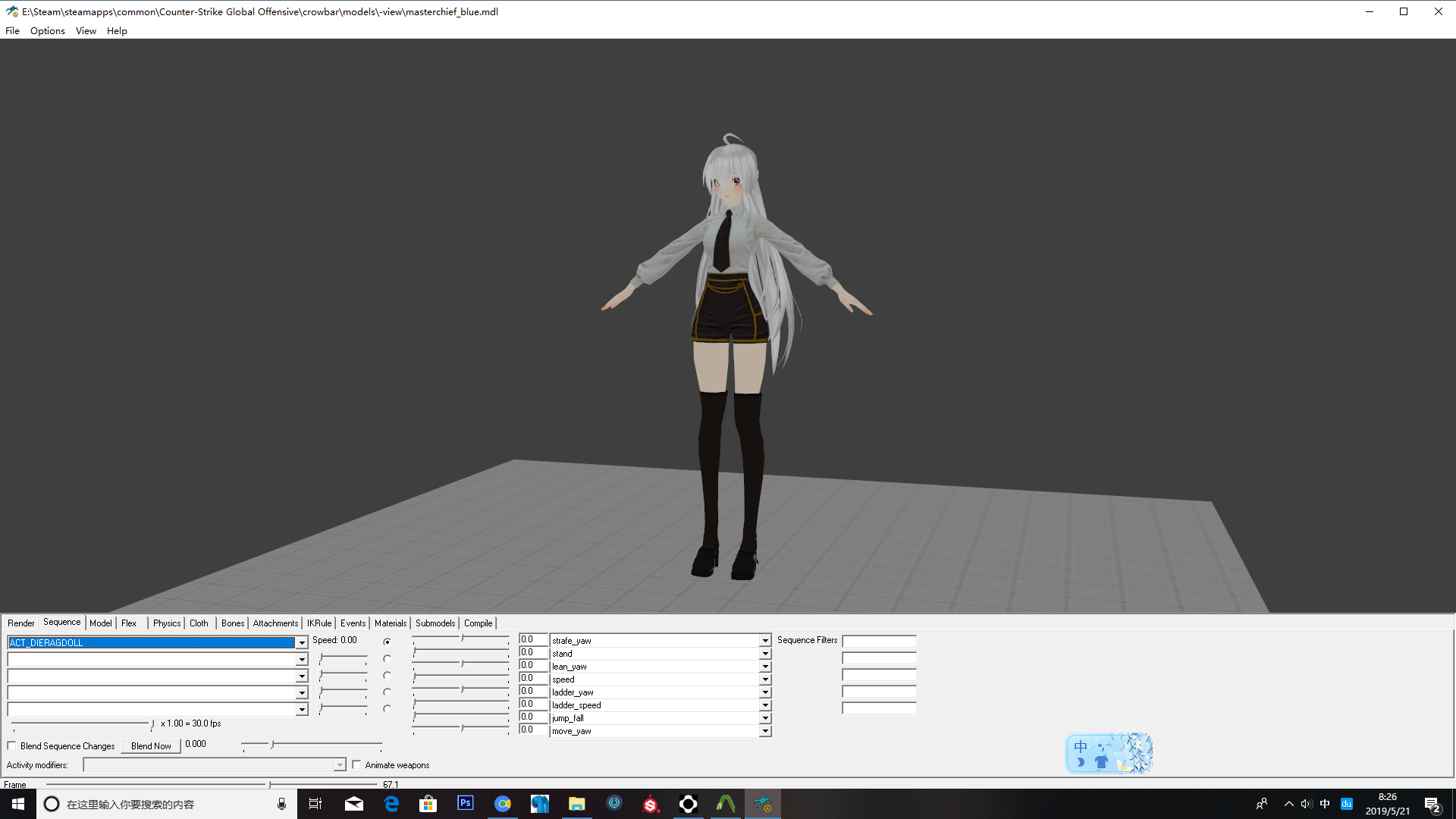This screenshot has height=819, width=1456.
Task: Click the black-and-white circle app taskbar icon
Action: click(x=689, y=804)
